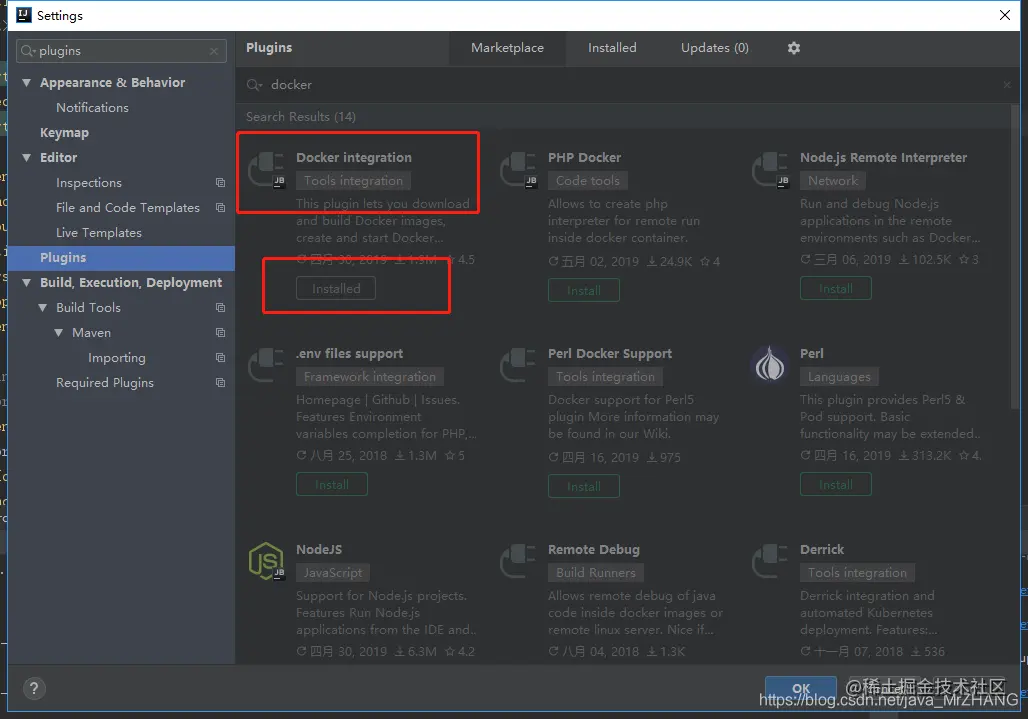Image resolution: width=1028 pixels, height=719 pixels.
Task: Confirm settings with OK button
Action: 801,688
